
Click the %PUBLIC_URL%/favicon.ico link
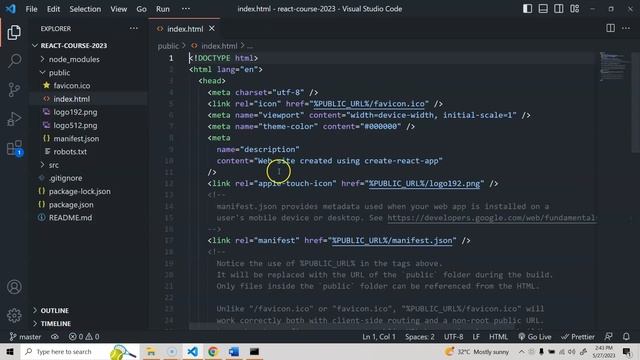pos(369,104)
